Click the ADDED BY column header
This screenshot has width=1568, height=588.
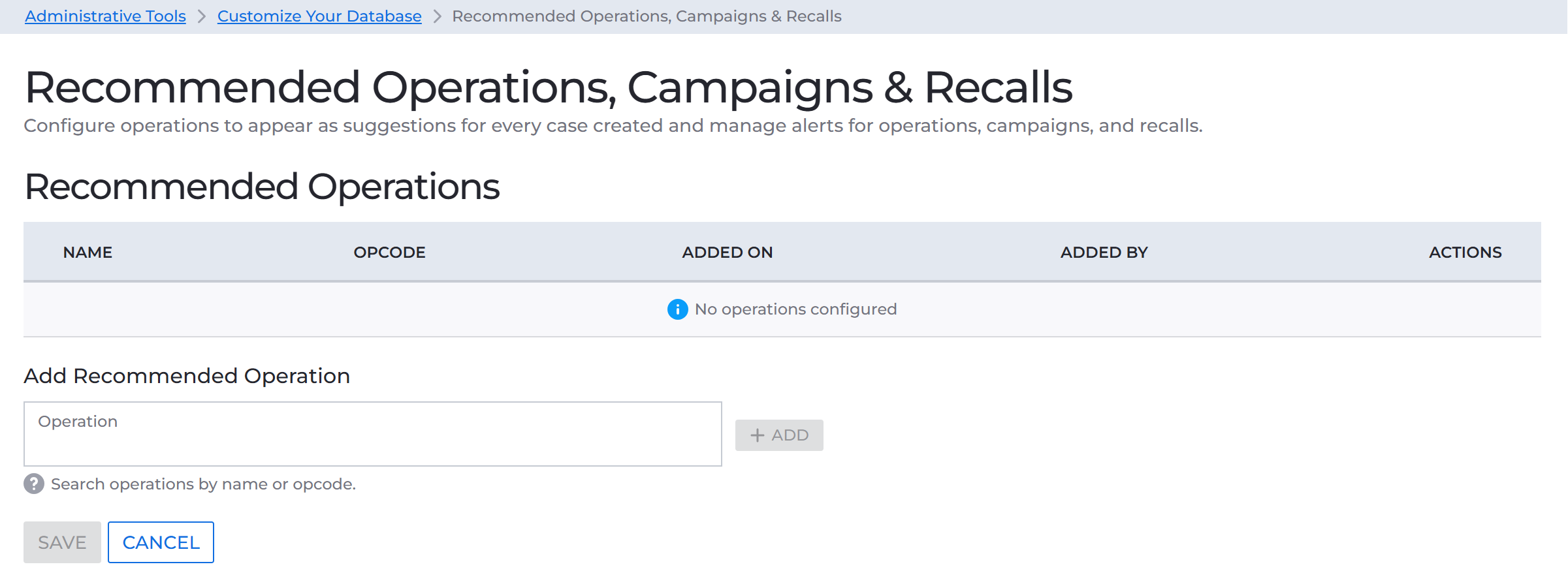tap(1104, 253)
